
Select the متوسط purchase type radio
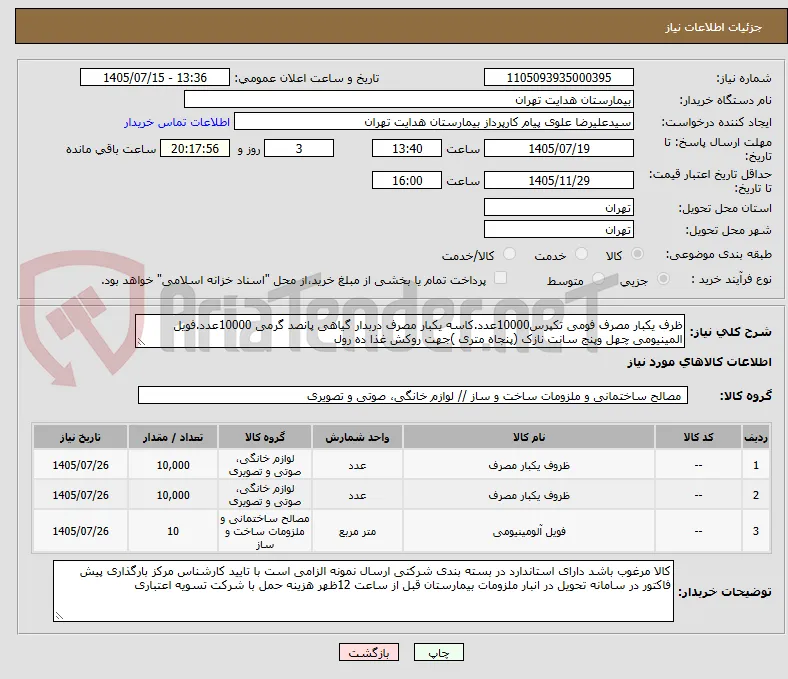(x=598, y=278)
